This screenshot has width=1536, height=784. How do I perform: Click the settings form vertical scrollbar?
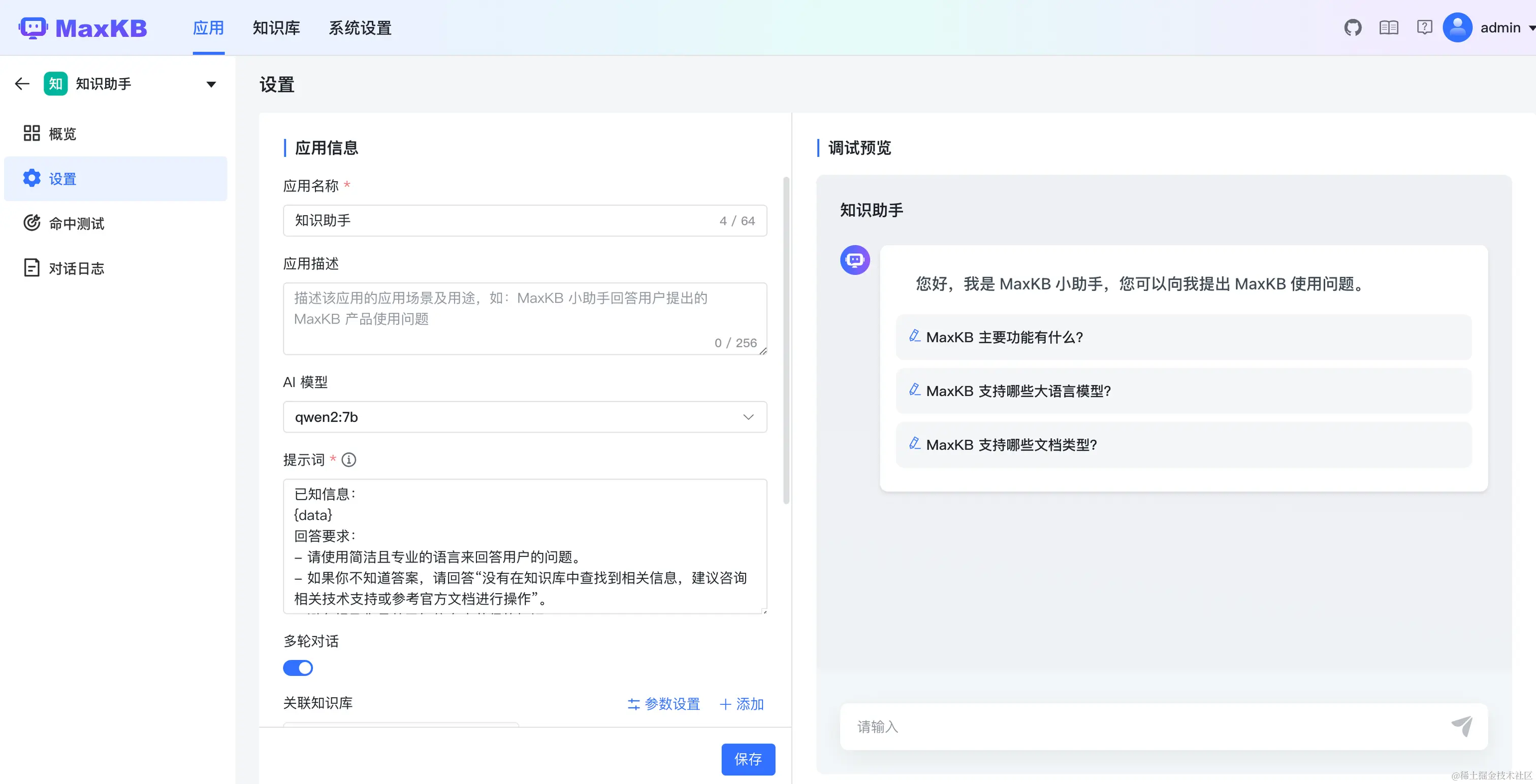pyautogui.click(x=786, y=340)
